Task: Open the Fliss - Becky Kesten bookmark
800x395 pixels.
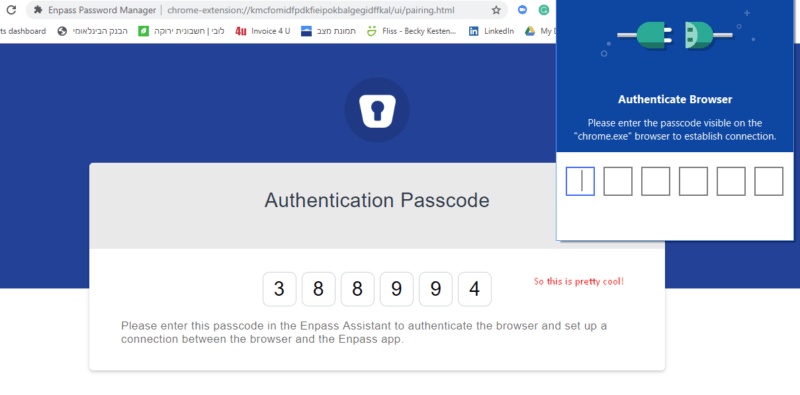Action: pos(412,31)
